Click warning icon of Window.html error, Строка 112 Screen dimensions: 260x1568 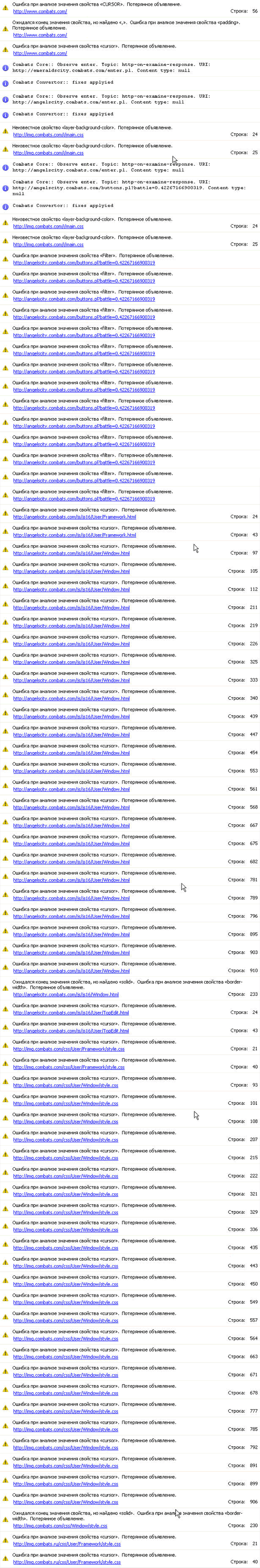(x=5, y=585)
